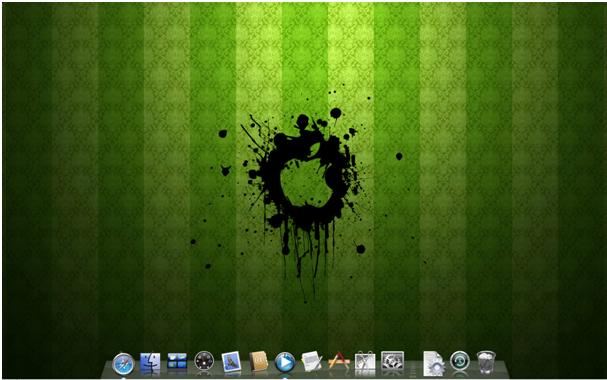This screenshot has height=380, width=607.
Task: Launch Time Machine from the dock
Action: (x=460, y=361)
